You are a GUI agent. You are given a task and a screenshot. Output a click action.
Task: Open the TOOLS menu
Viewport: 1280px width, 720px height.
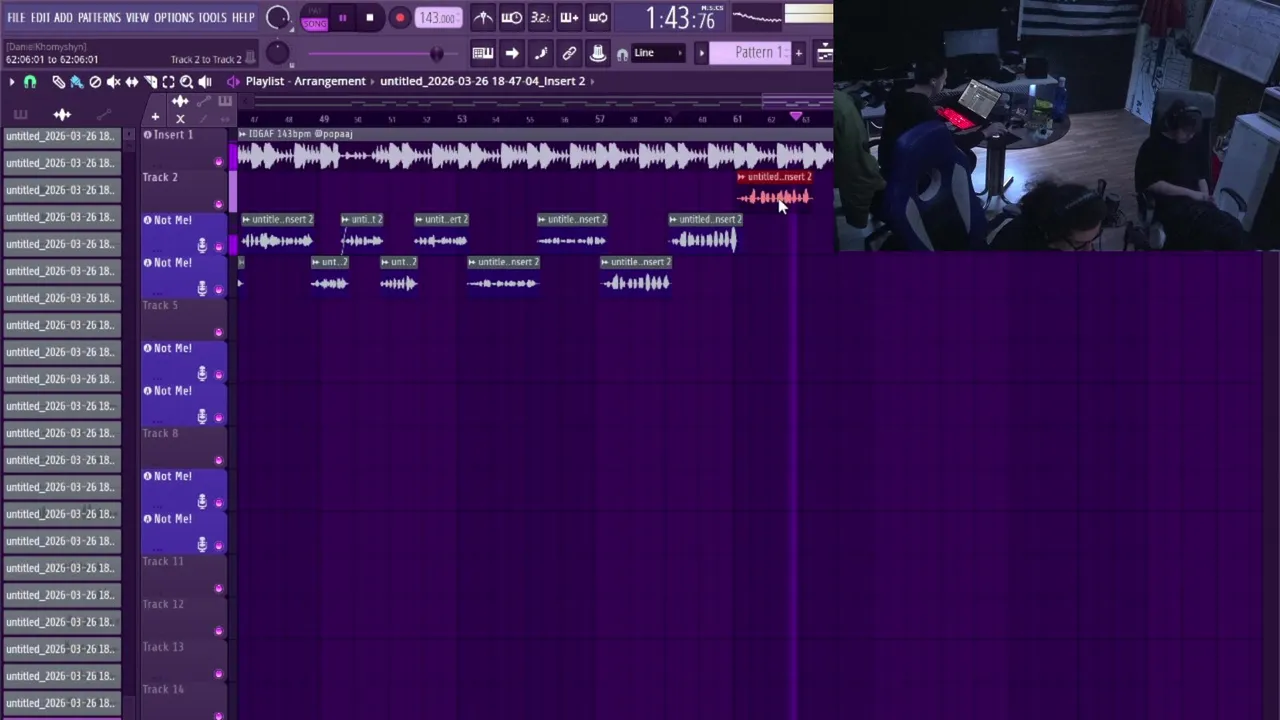tap(212, 18)
